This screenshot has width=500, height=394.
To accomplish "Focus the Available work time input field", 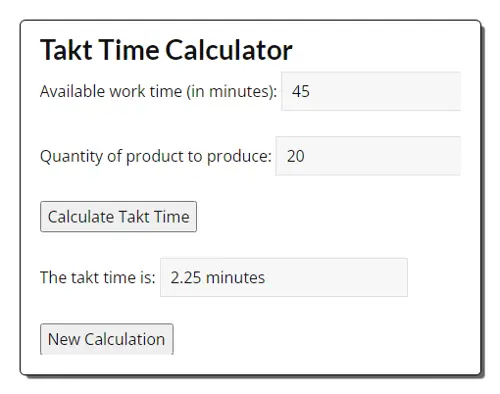I will click(371, 91).
